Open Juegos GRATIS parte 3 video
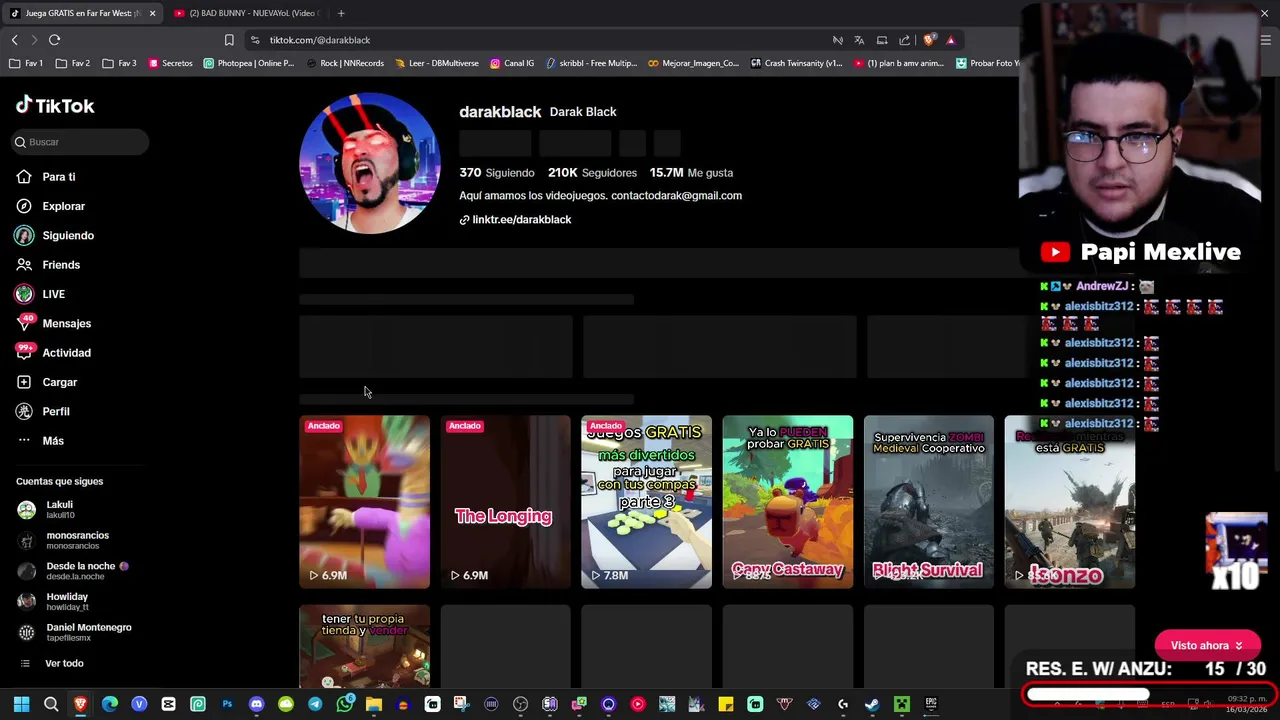This screenshot has width=1280, height=720. pos(646,502)
